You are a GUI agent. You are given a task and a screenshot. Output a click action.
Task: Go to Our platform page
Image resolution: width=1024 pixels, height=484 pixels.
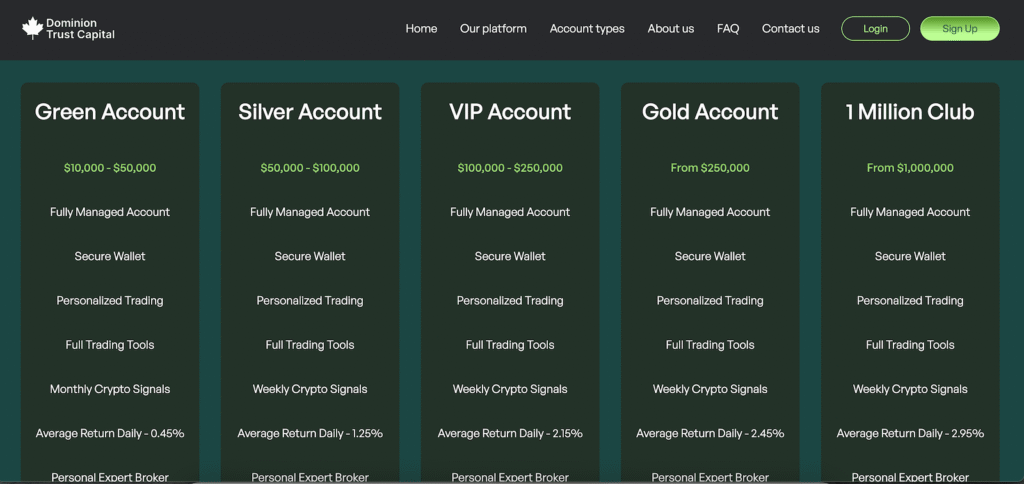pos(493,29)
